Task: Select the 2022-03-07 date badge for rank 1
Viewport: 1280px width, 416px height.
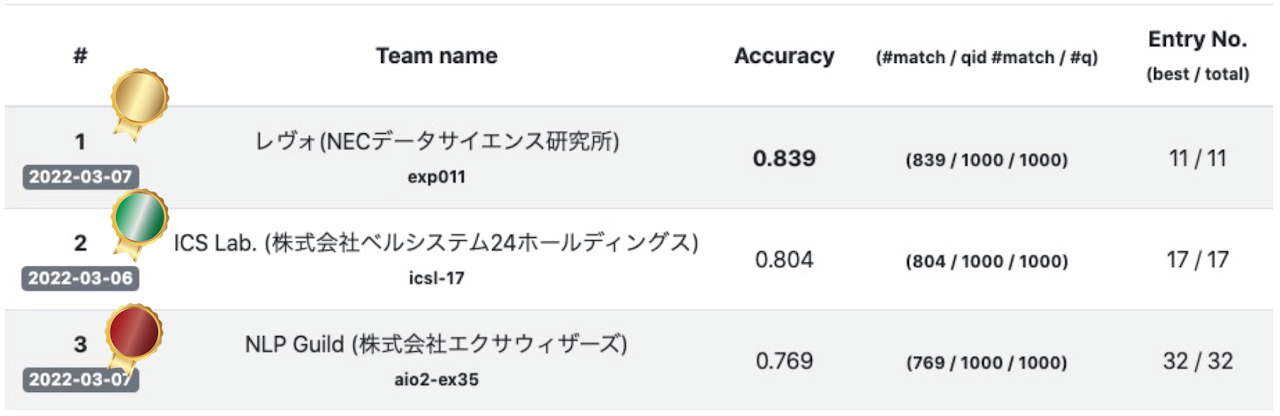Action: point(81,178)
